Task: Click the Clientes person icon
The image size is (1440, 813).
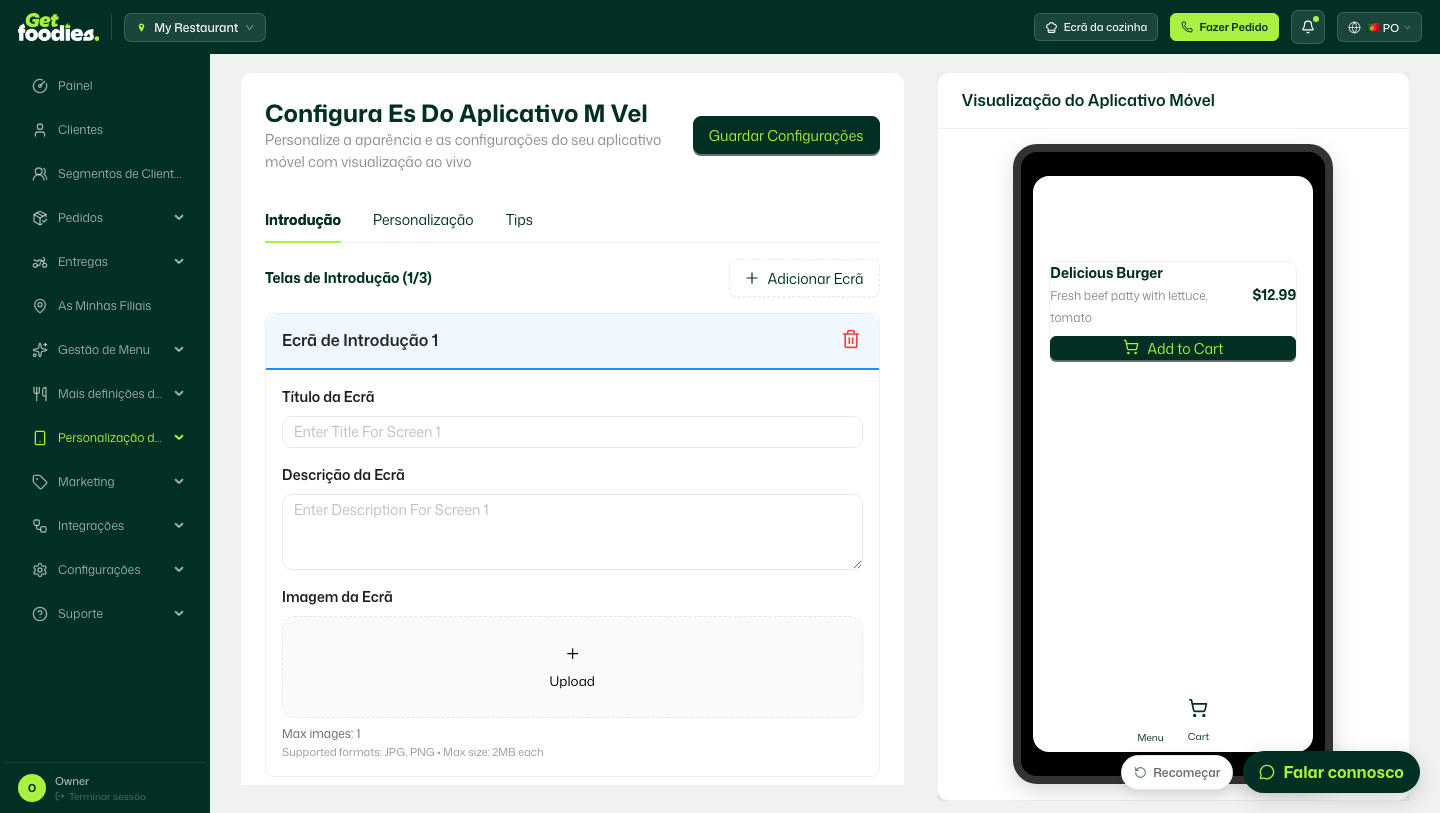Action: [x=40, y=130]
